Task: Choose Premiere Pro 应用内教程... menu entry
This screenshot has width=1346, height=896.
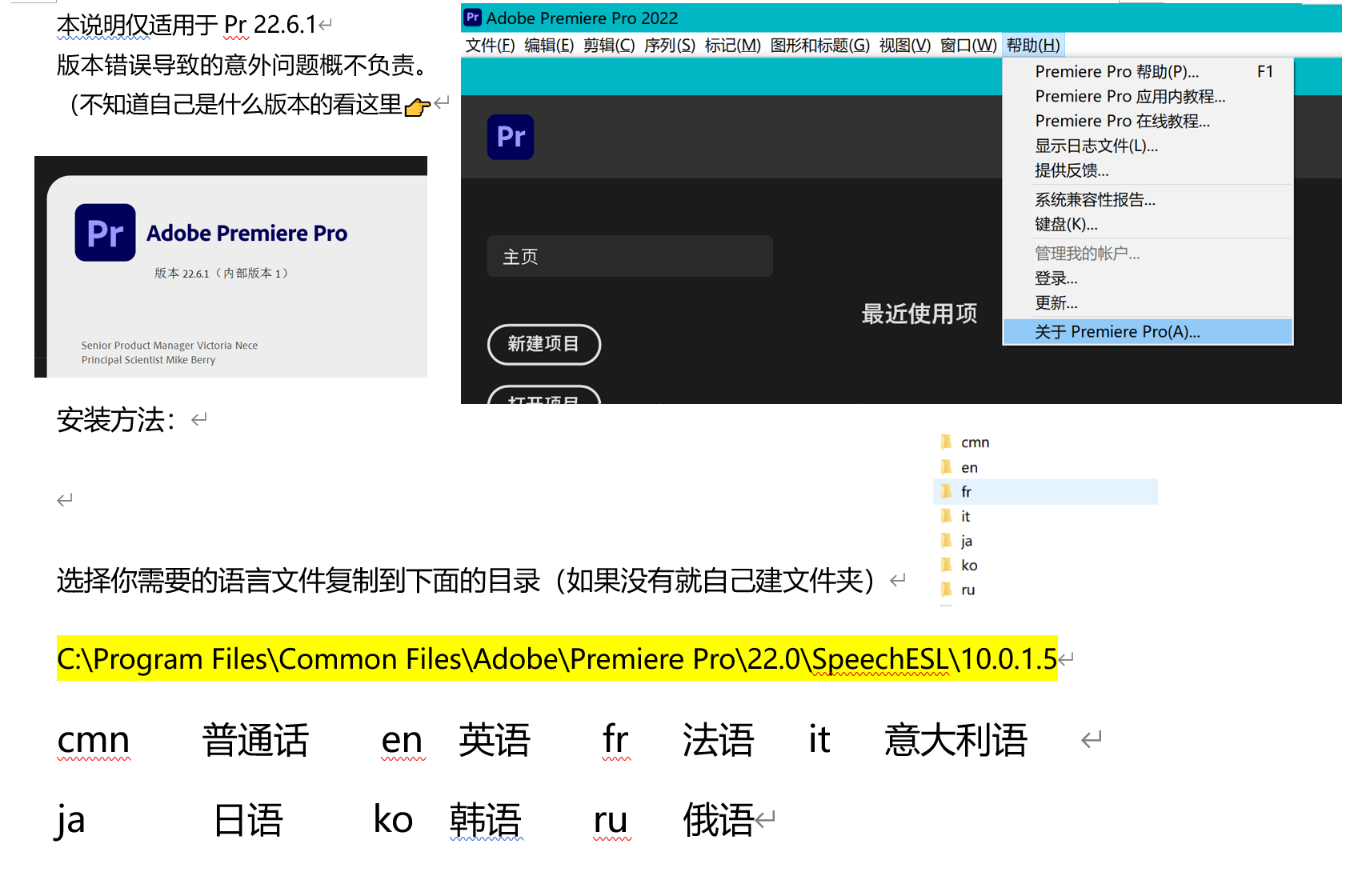Action: [1148, 97]
